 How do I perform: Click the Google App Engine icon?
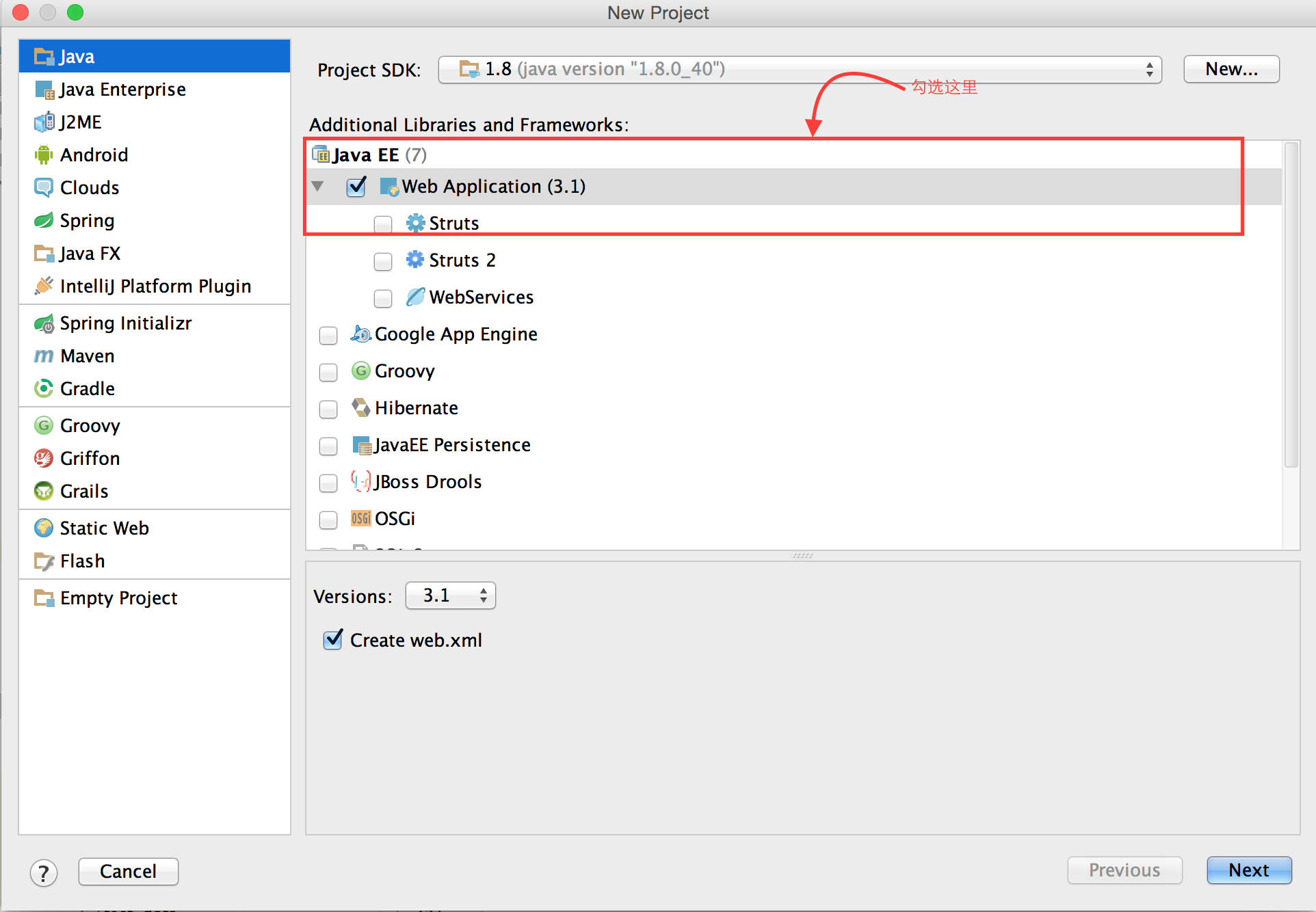(x=360, y=334)
